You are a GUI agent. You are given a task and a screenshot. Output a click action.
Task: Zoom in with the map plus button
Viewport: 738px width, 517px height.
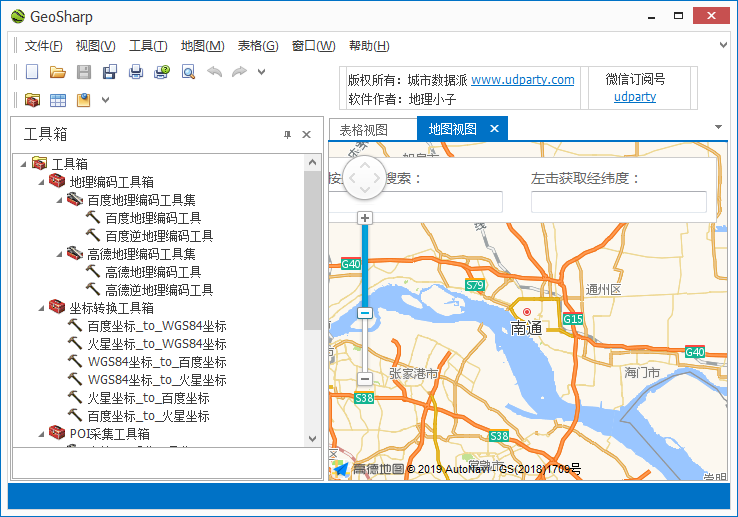coord(365,218)
